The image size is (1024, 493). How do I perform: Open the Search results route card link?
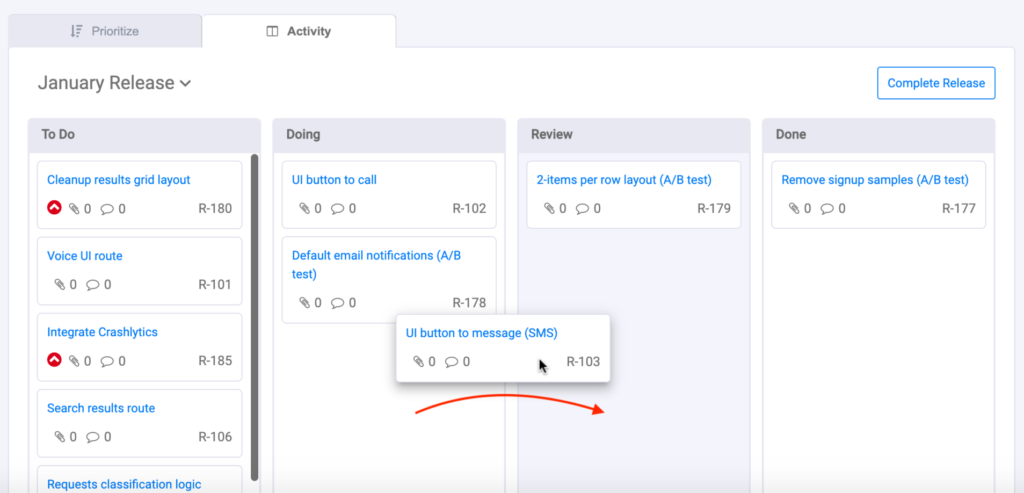coord(101,408)
